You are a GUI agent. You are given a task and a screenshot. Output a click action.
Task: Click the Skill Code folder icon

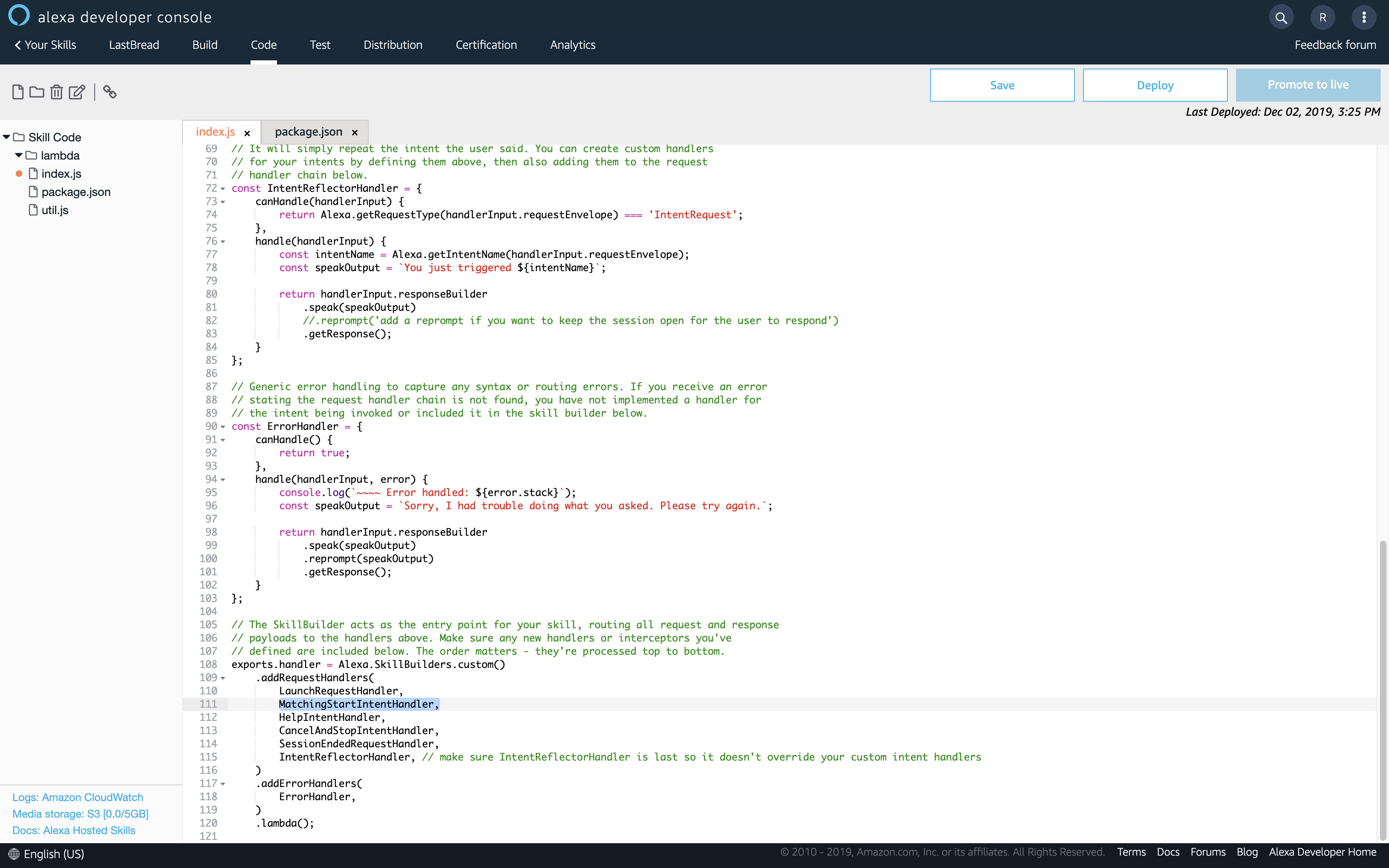point(19,137)
